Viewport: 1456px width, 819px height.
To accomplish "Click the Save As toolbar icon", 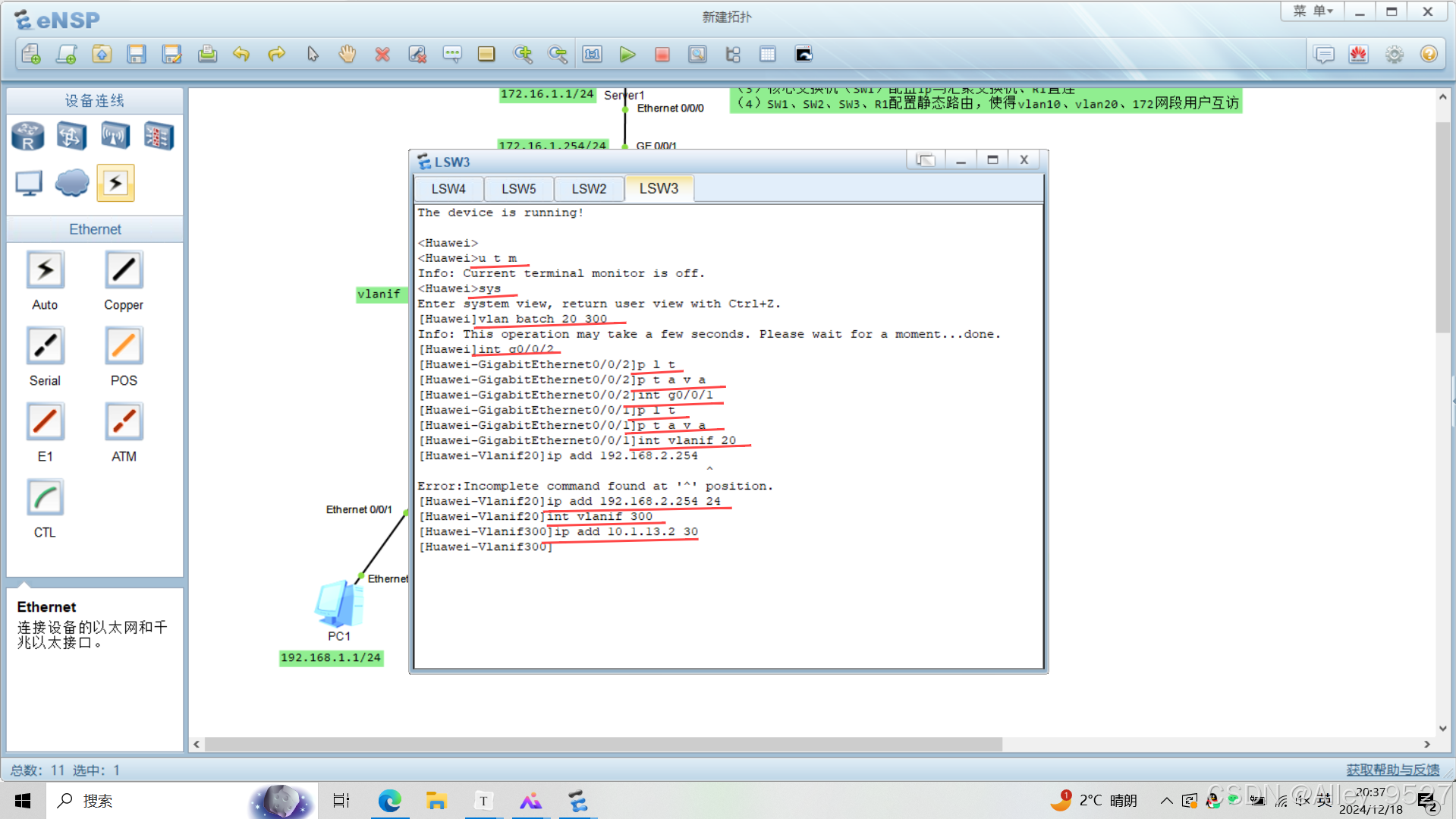I will tap(172, 54).
